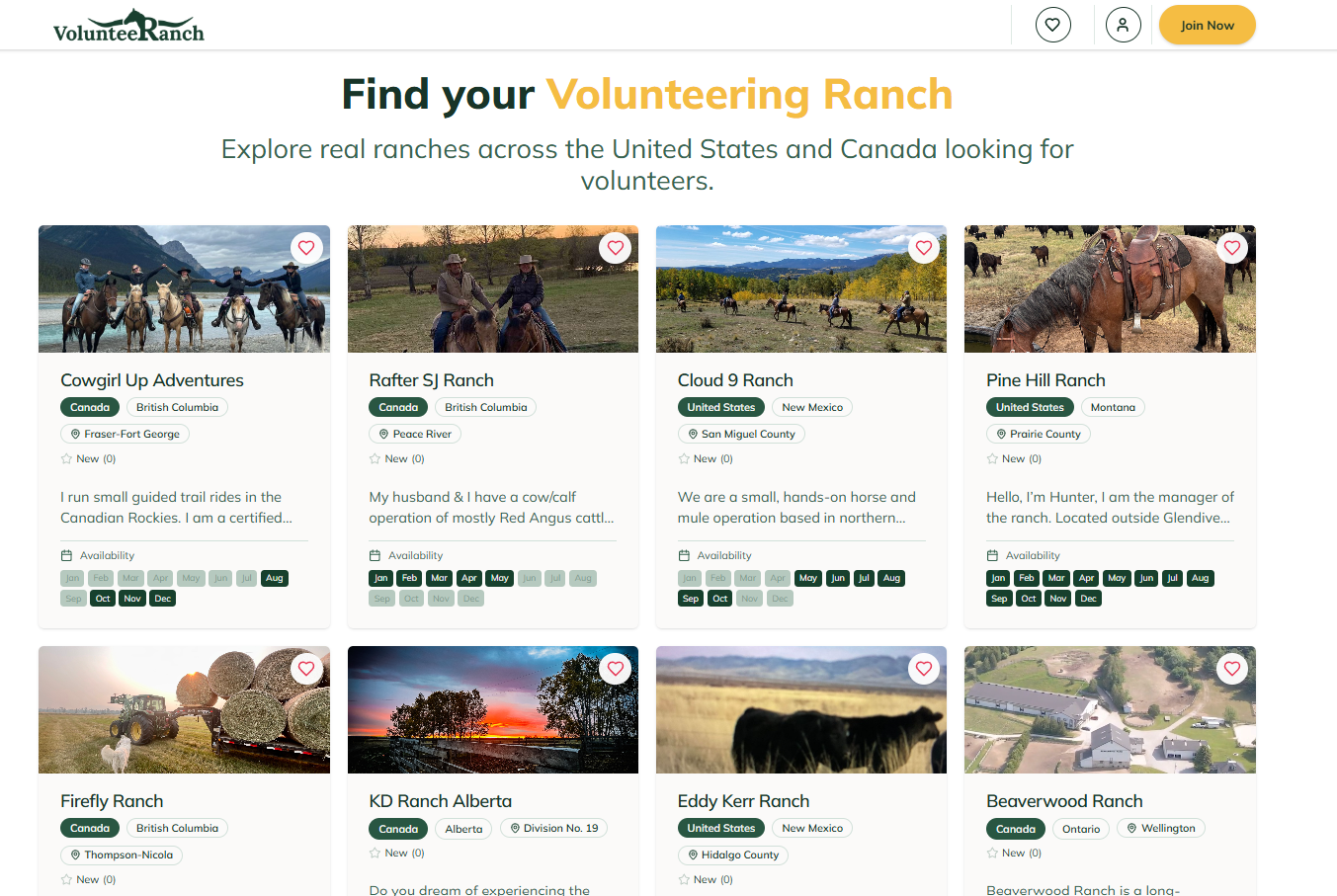1337x896 pixels.
Task: Click the Thompson-Nicola location tag
Action: (122, 855)
